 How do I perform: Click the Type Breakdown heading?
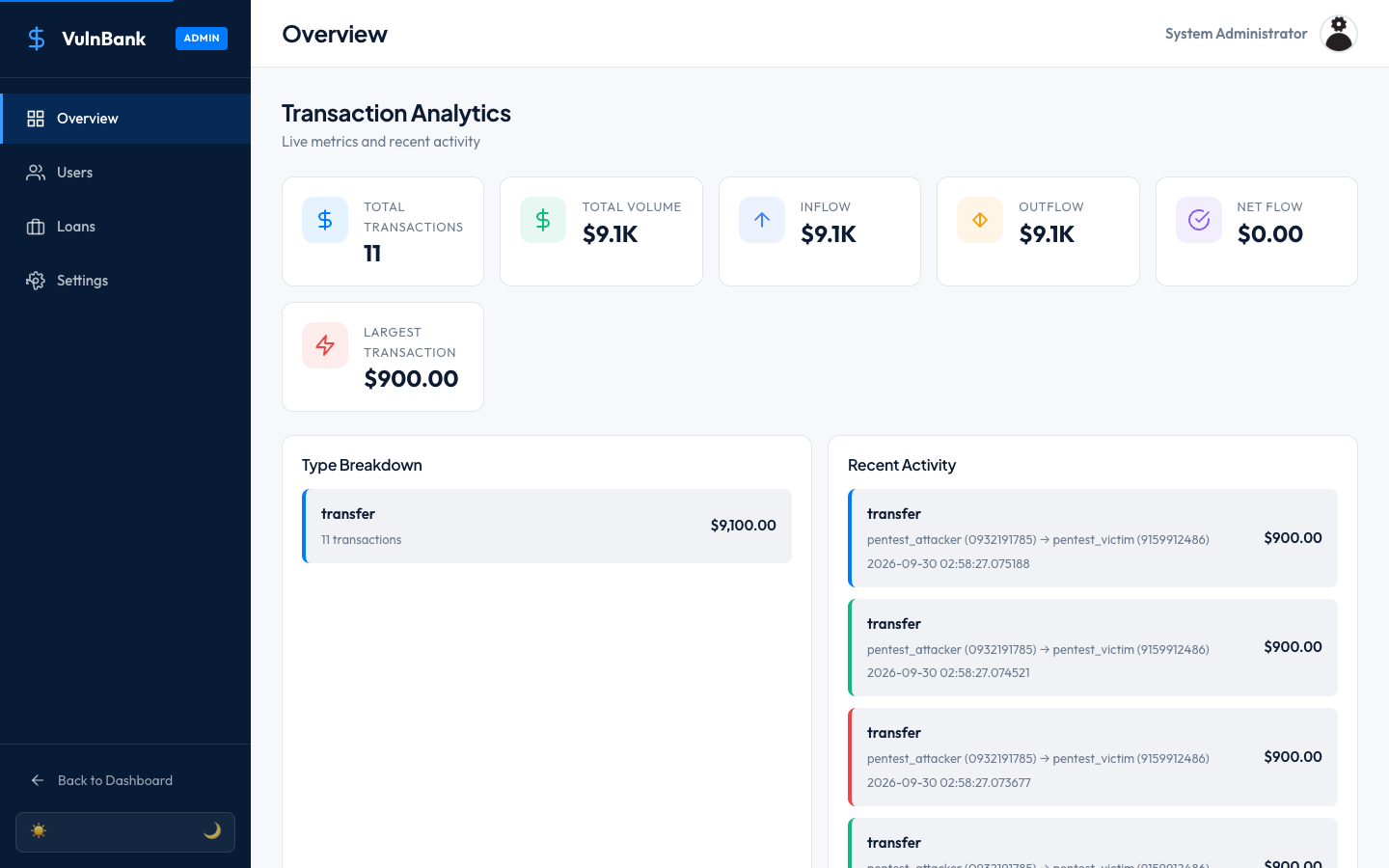(x=362, y=465)
